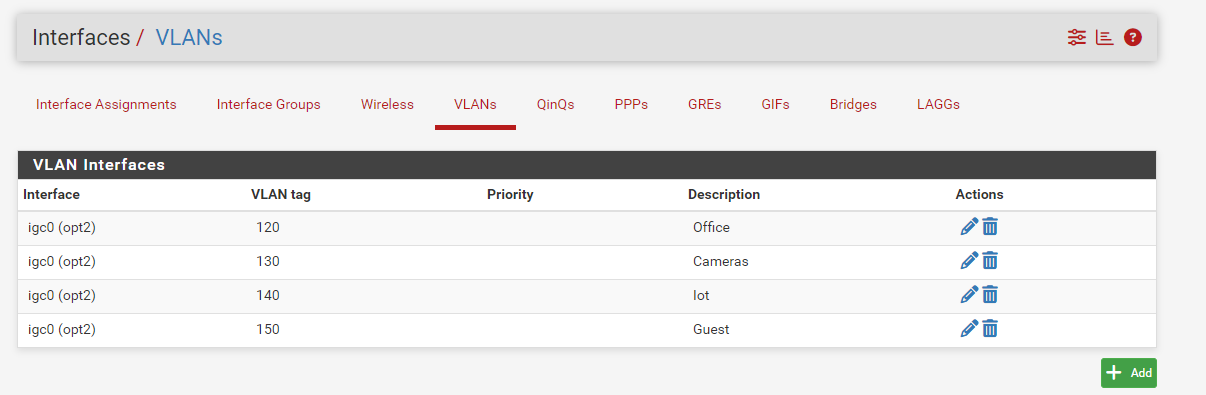Click the green Add button

1129,373
